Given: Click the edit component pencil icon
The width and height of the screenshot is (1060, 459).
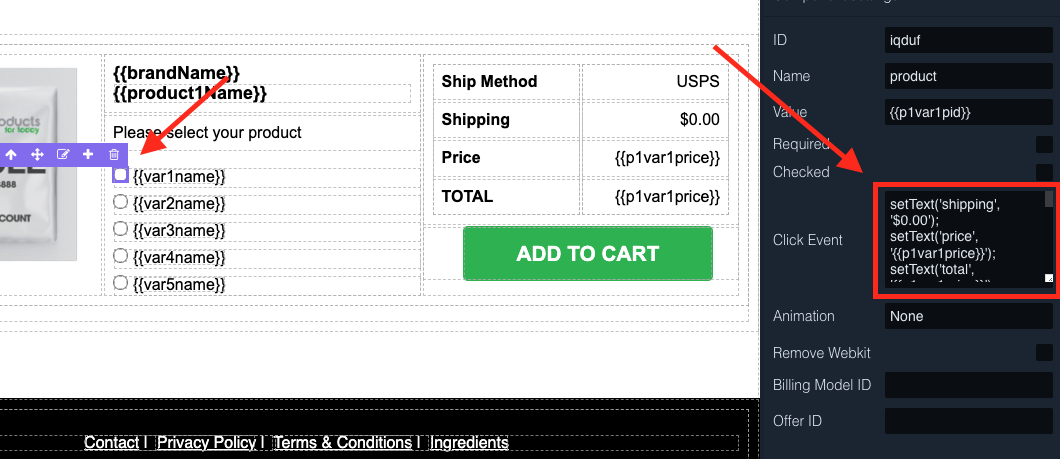Looking at the screenshot, I should (x=63, y=155).
